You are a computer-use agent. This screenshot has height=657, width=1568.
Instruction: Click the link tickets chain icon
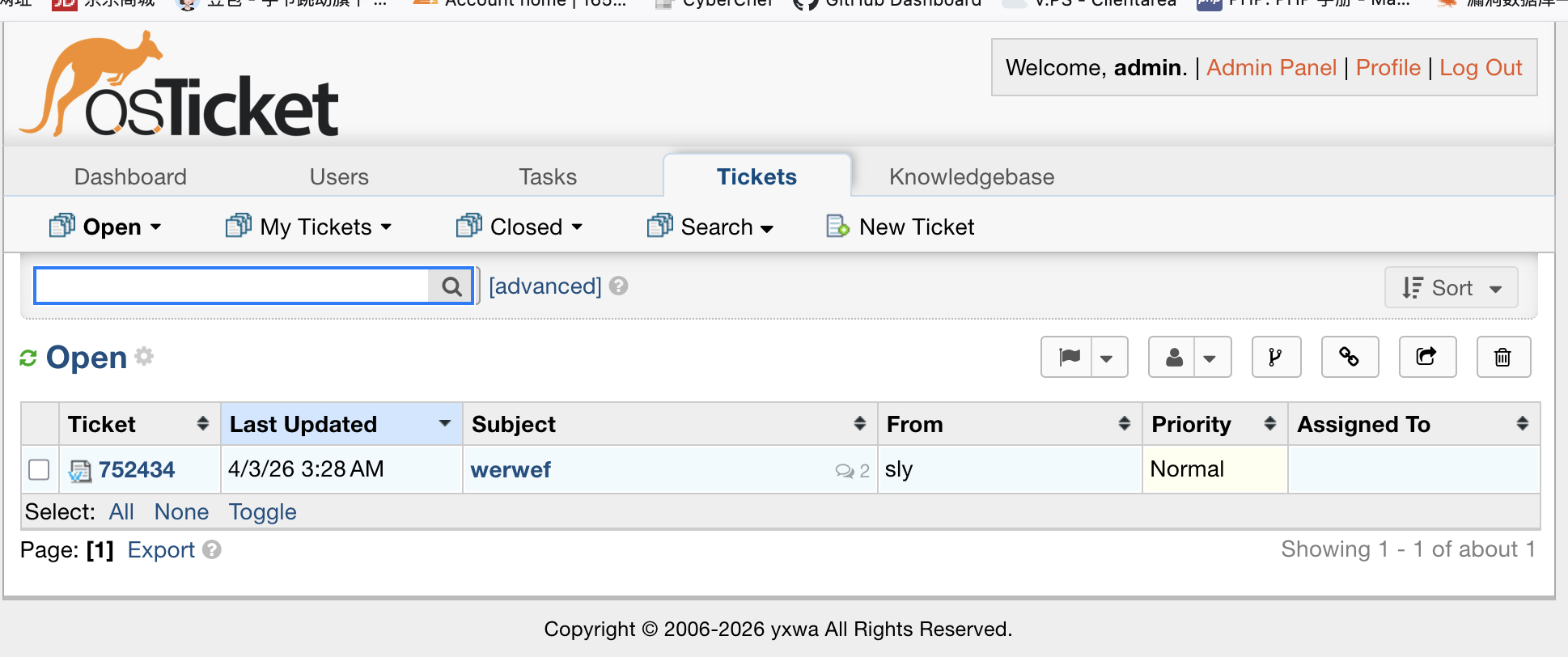pyautogui.click(x=1349, y=357)
